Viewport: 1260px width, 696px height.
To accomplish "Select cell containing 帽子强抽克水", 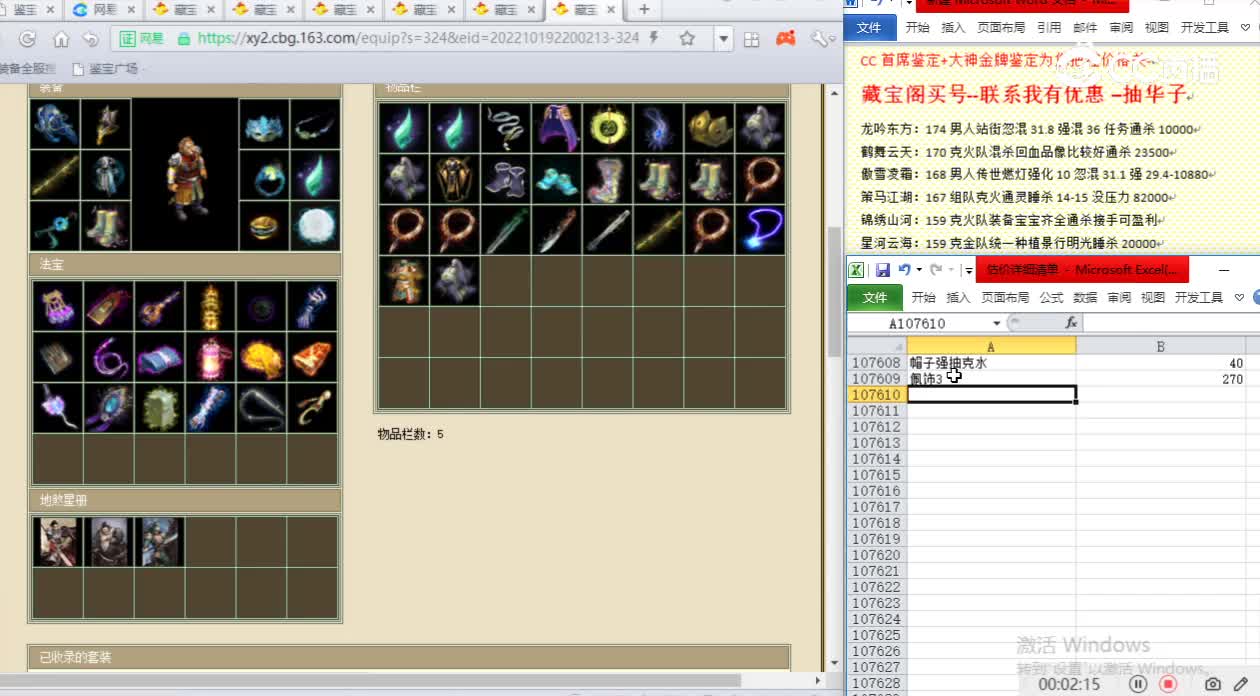I will pos(991,363).
